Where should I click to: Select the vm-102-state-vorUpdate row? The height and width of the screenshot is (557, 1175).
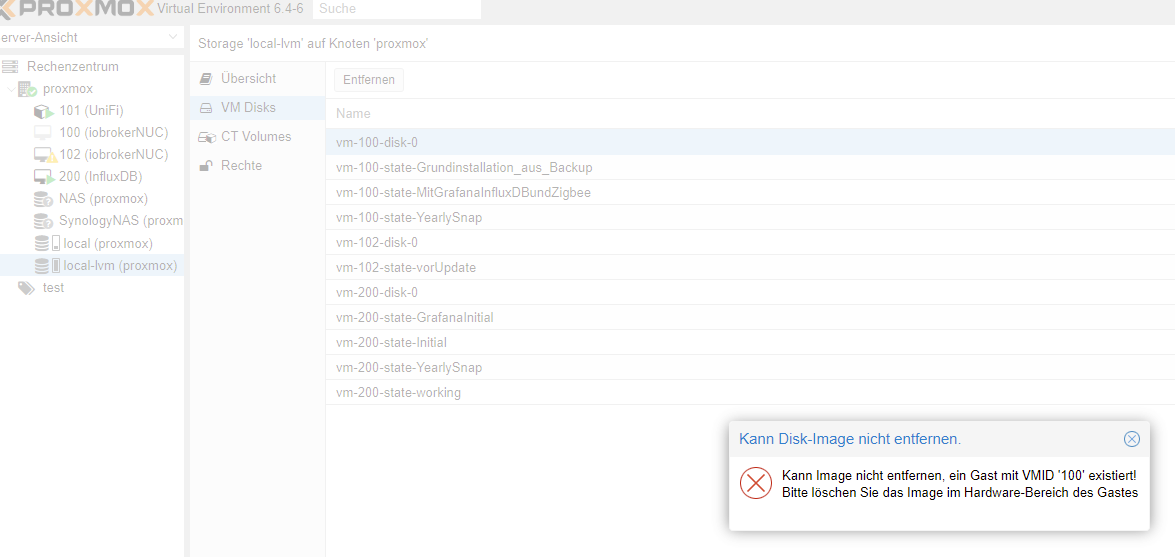750,268
